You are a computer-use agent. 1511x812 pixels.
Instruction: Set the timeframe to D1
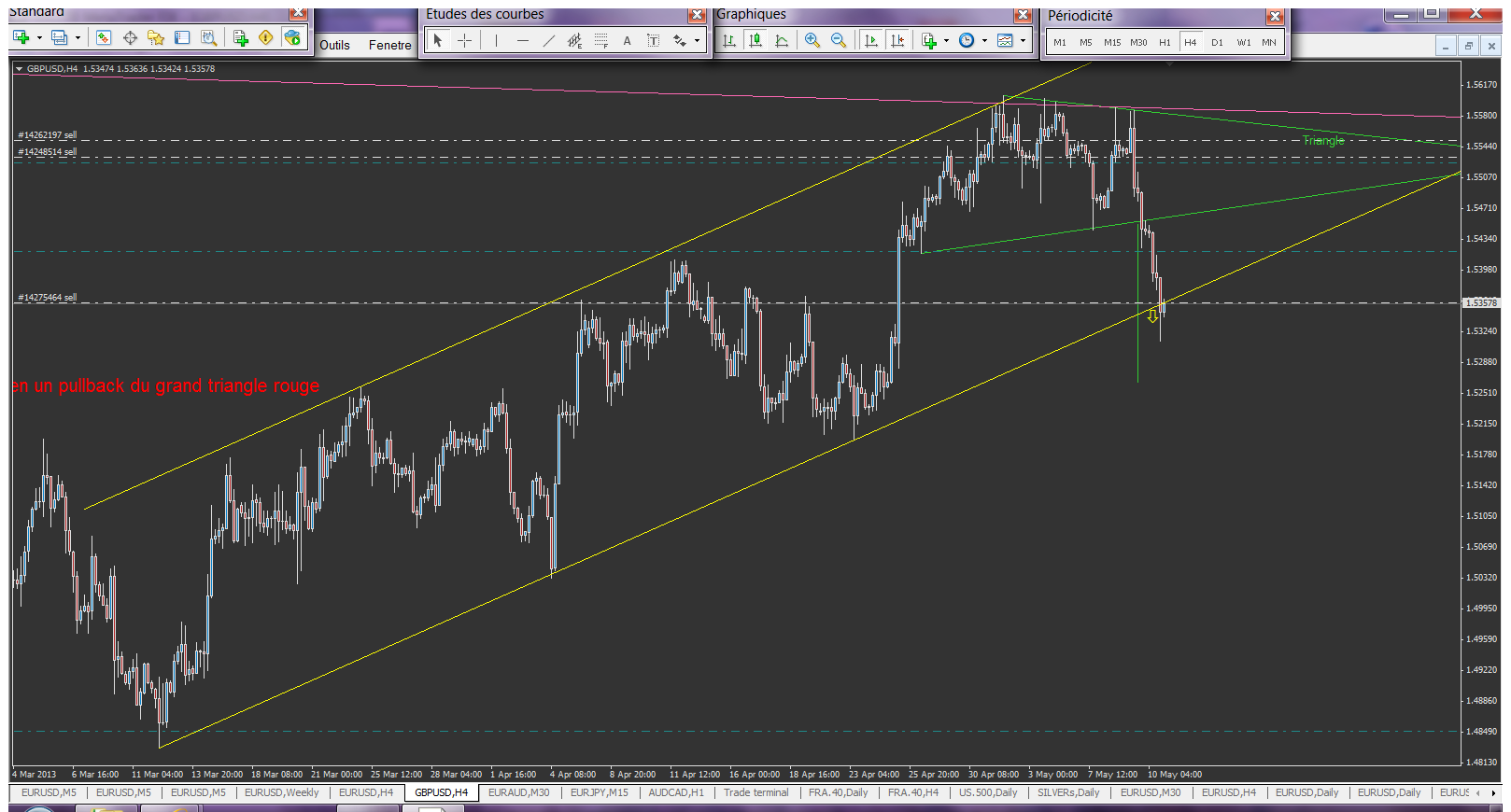click(x=1217, y=42)
